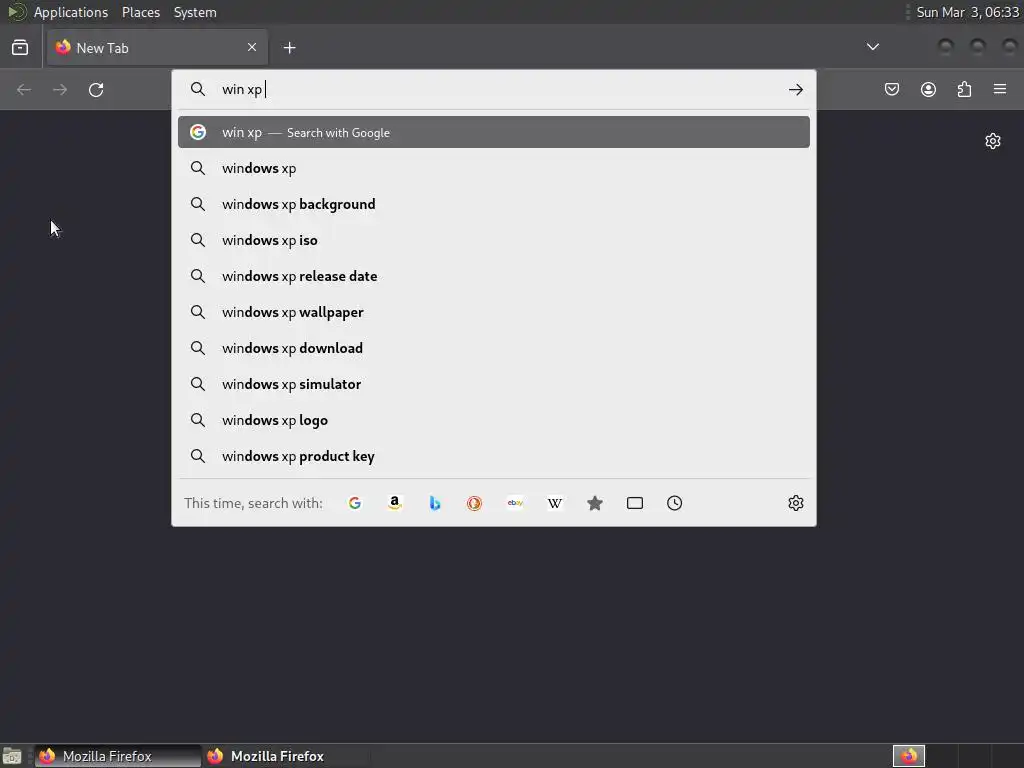This screenshot has height=768, width=1024.
Task: Search open tabs via the tabs icon
Action: pyautogui.click(x=635, y=503)
